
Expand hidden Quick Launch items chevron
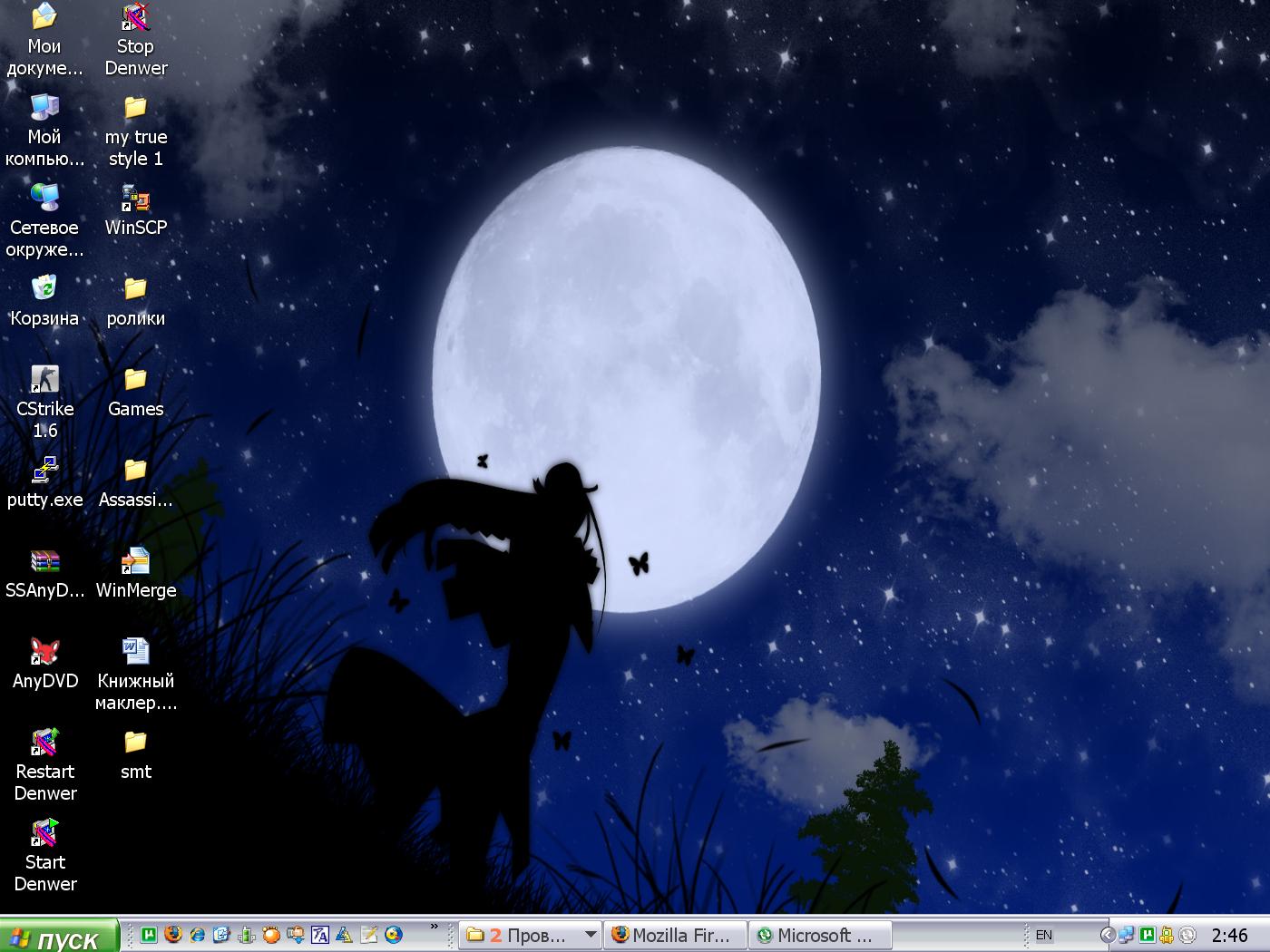(x=435, y=928)
